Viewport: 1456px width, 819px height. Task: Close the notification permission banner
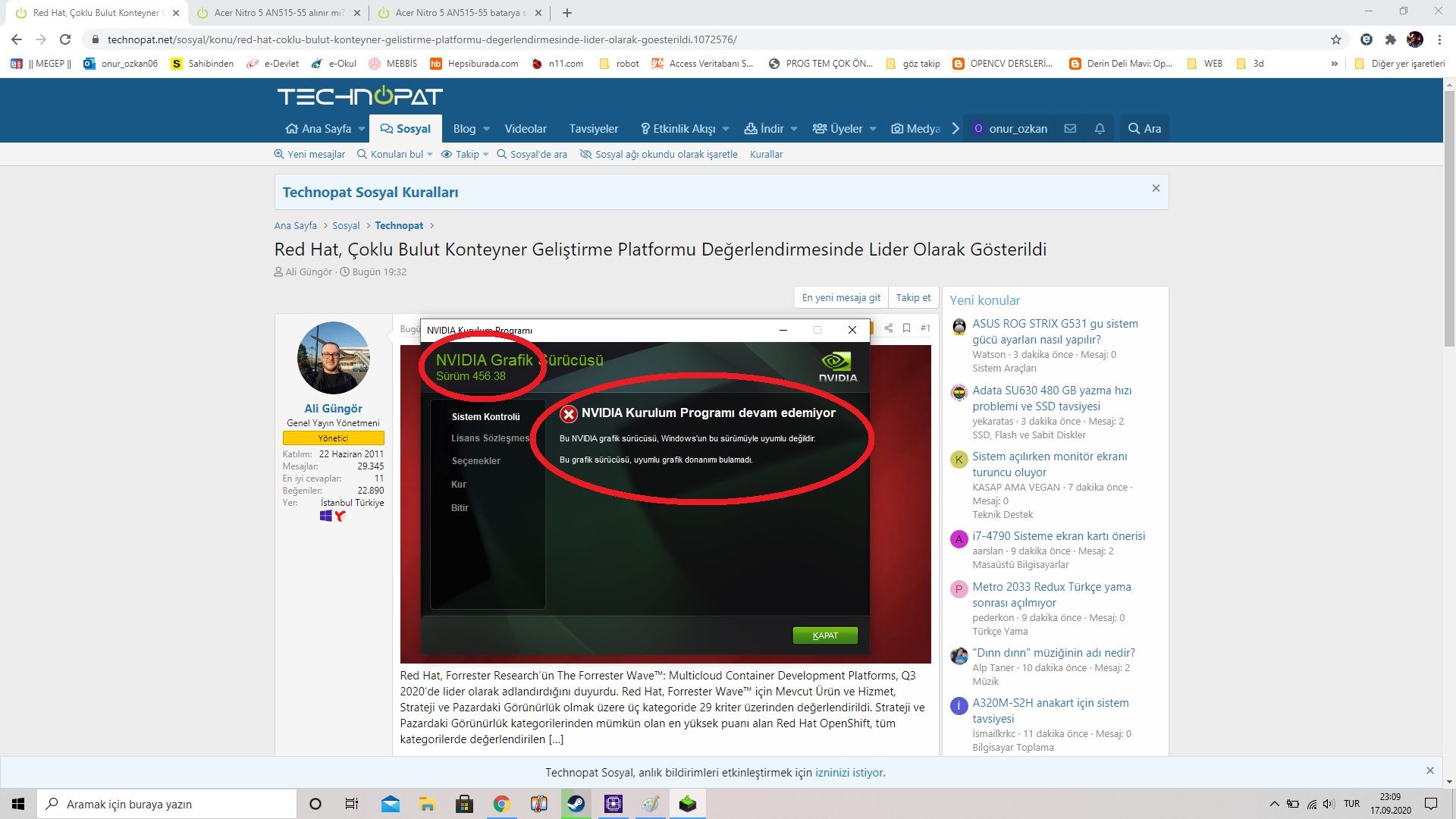pyautogui.click(x=1429, y=770)
